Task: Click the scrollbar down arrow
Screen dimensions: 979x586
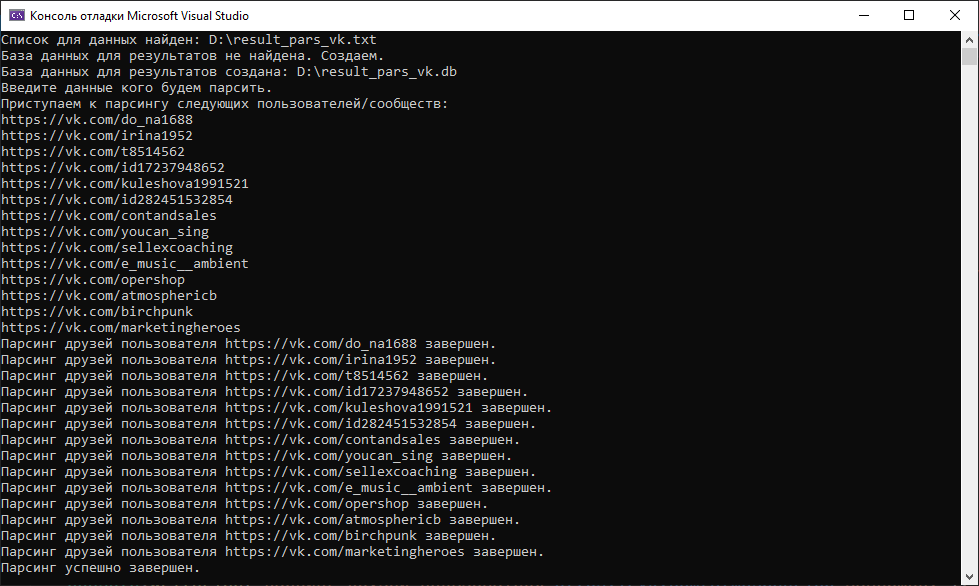Action: point(968,577)
